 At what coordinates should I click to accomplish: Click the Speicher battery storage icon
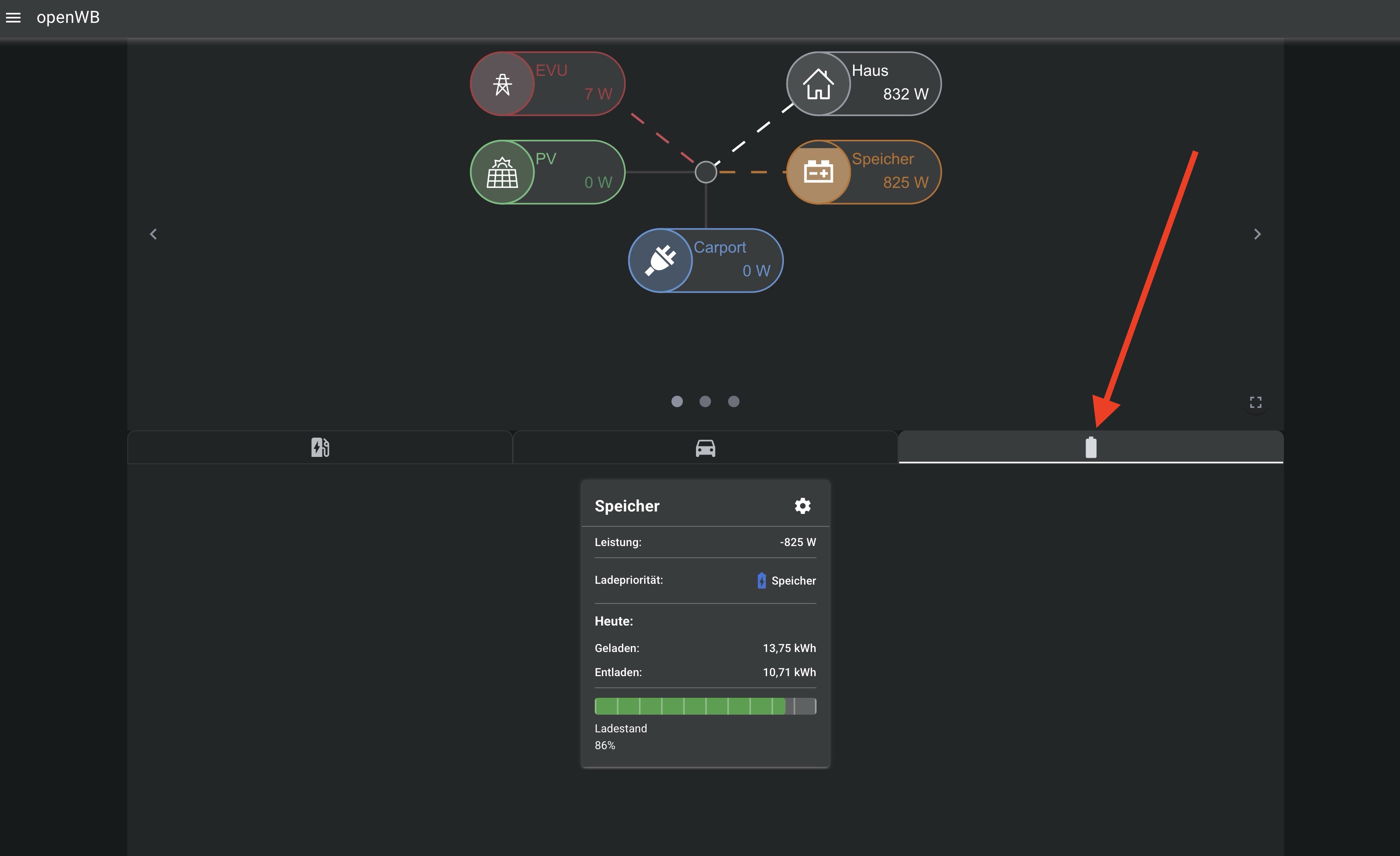coord(818,172)
